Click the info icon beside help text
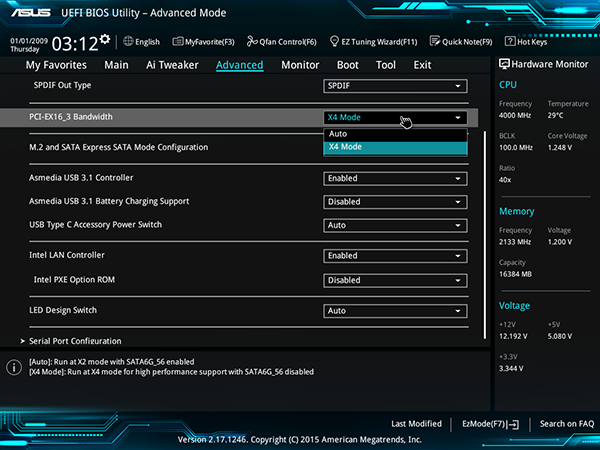 14,367
